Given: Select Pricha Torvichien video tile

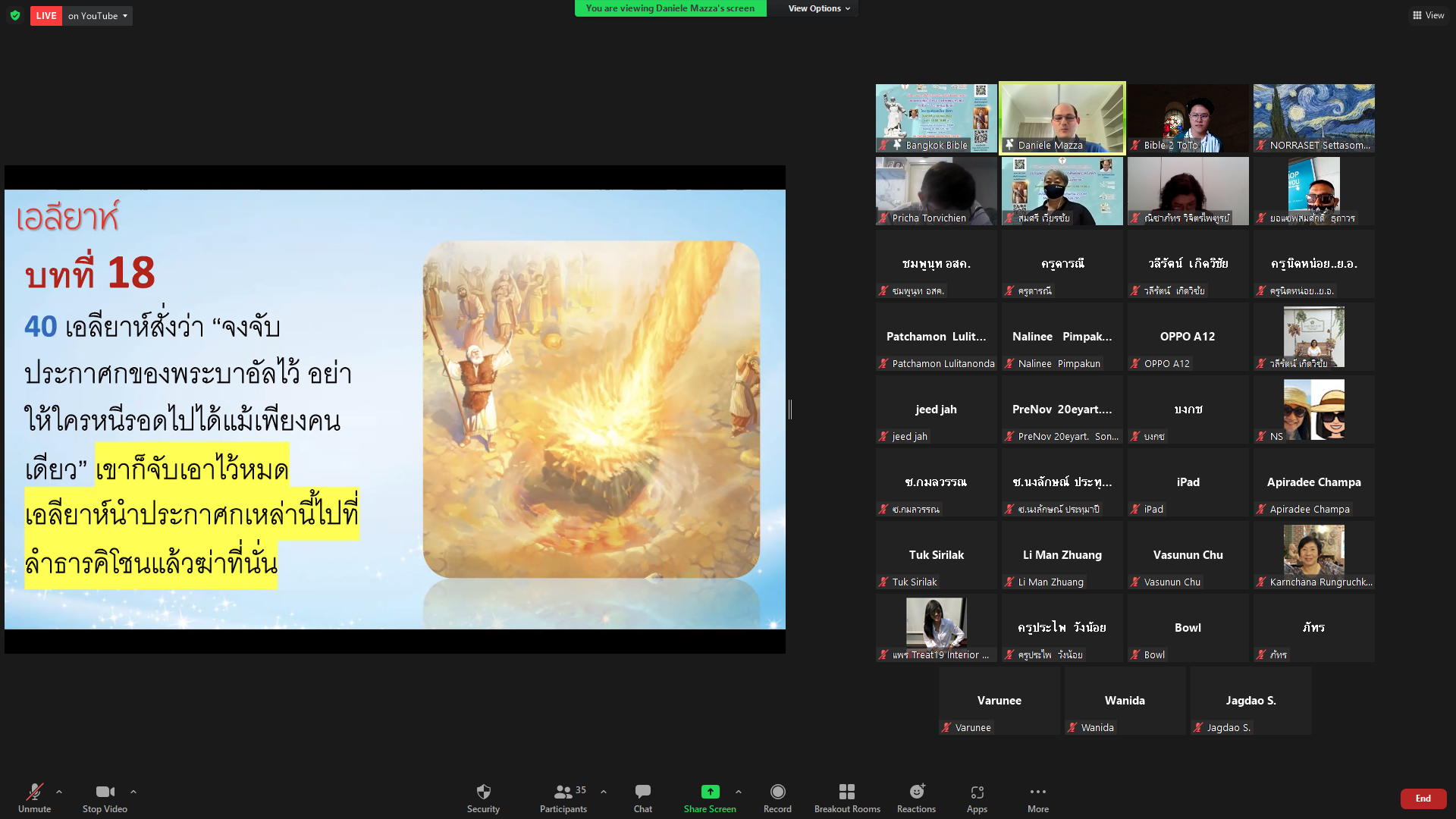Looking at the screenshot, I should pyautogui.click(x=936, y=190).
